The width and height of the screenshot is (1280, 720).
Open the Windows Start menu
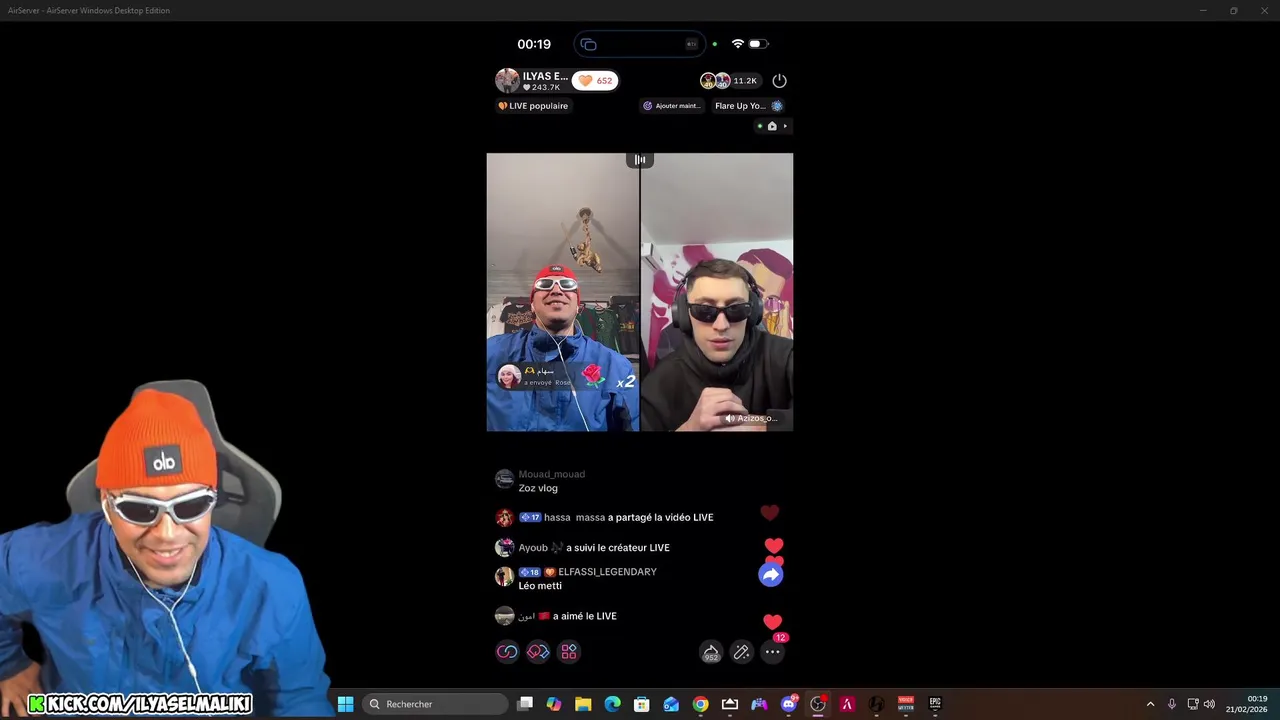(345, 704)
